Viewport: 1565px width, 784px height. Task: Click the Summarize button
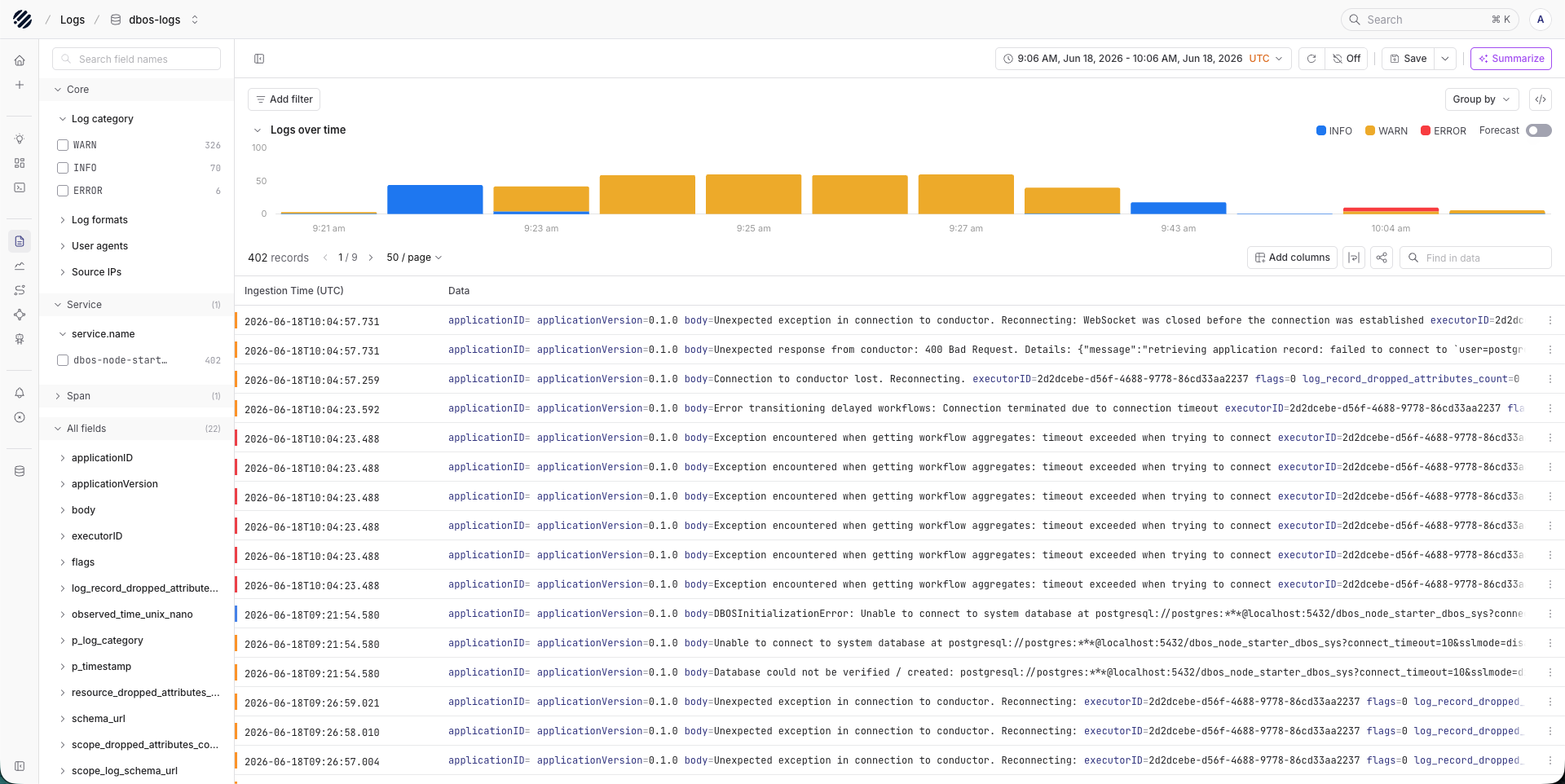click(x=1511, y=59)
